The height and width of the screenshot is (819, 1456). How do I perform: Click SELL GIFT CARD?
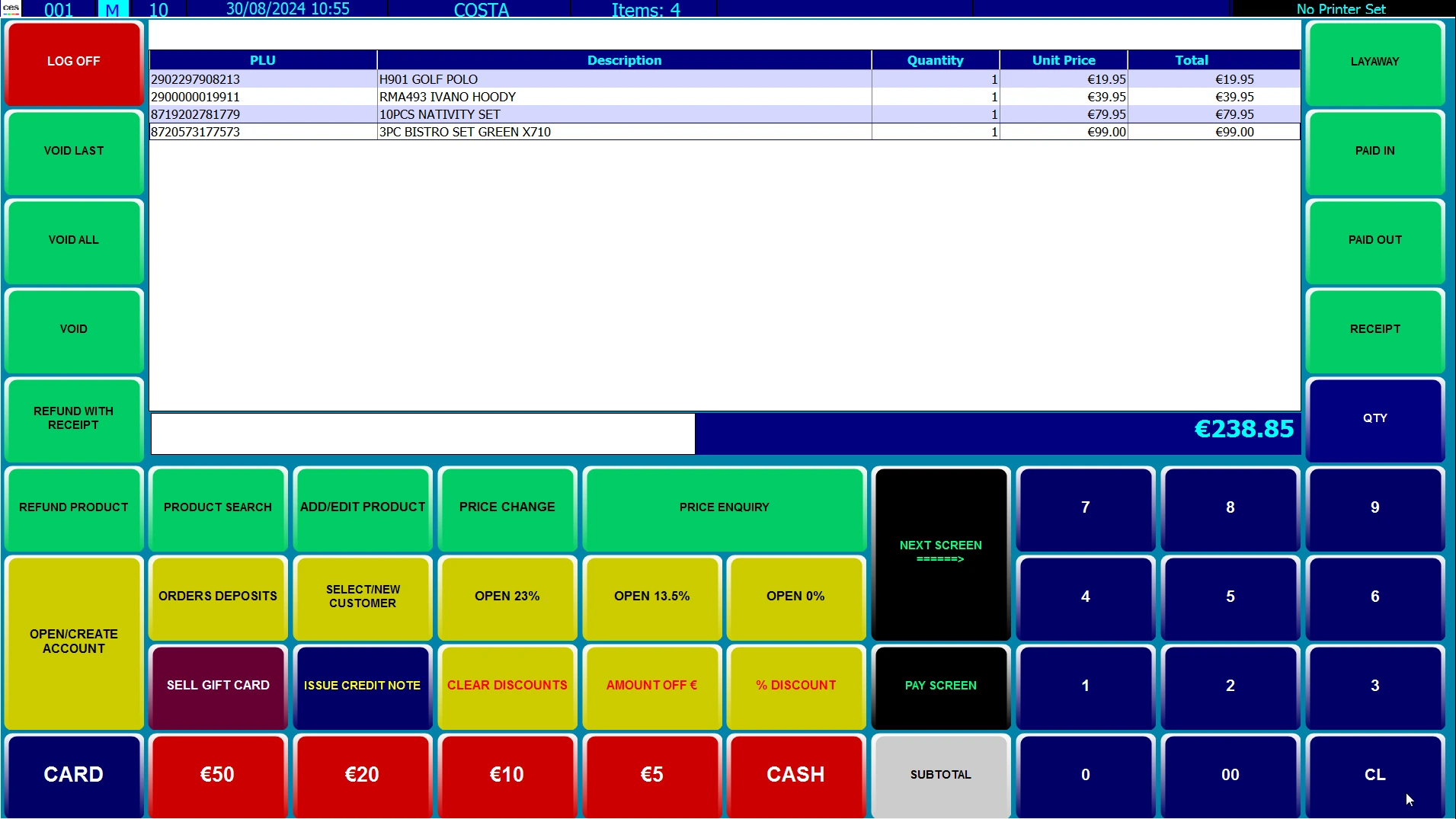218,686
